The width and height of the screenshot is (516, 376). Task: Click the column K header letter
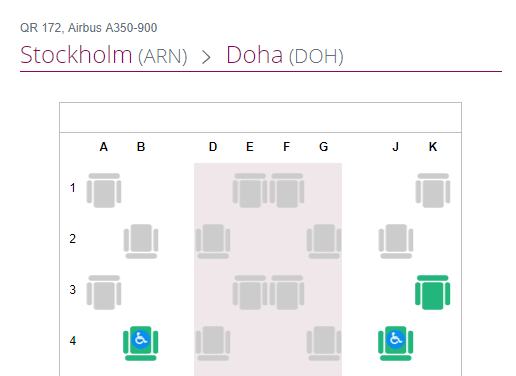click(433, 147)
